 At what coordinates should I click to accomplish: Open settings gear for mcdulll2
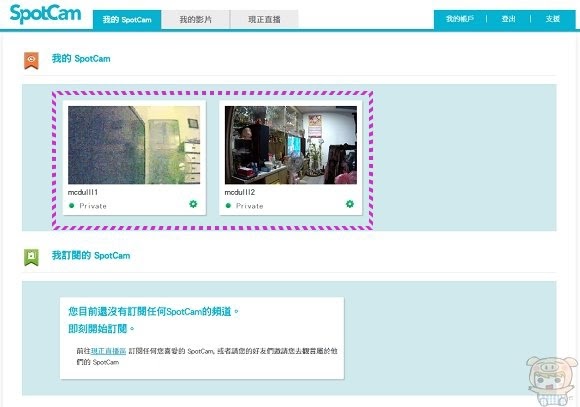click(x=350, y=204)
